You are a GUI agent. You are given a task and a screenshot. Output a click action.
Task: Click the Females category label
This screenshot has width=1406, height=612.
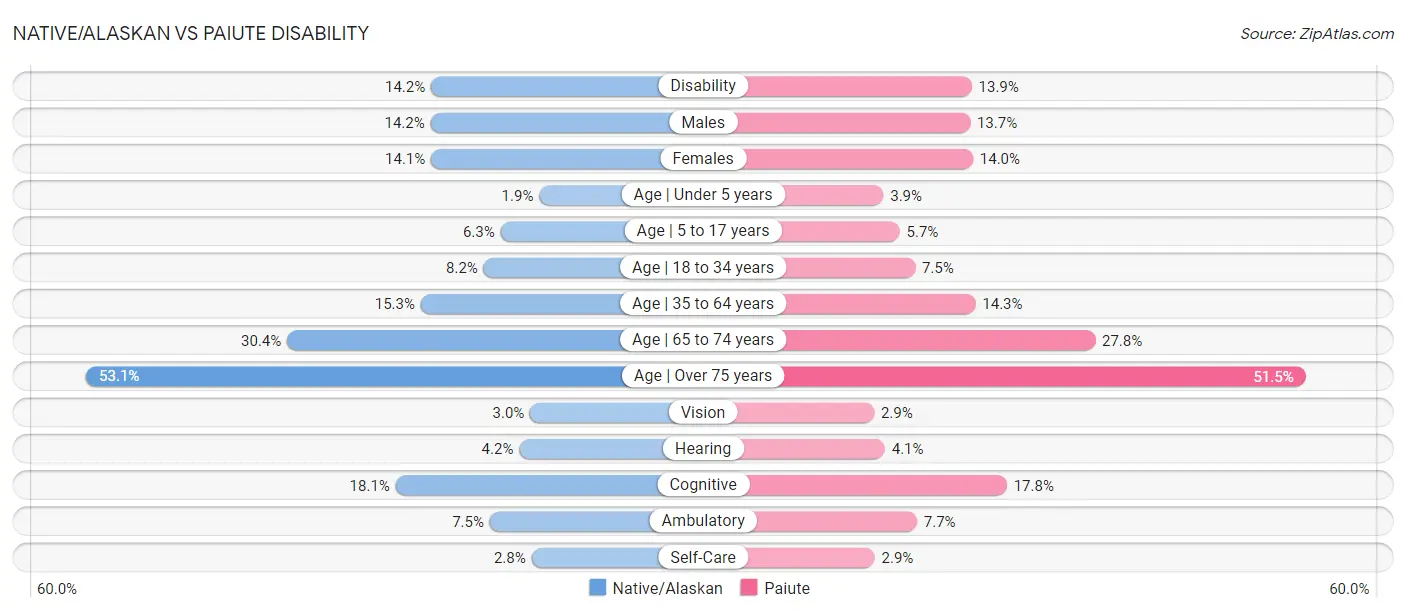pyautogui.click(x=703, y=158)
